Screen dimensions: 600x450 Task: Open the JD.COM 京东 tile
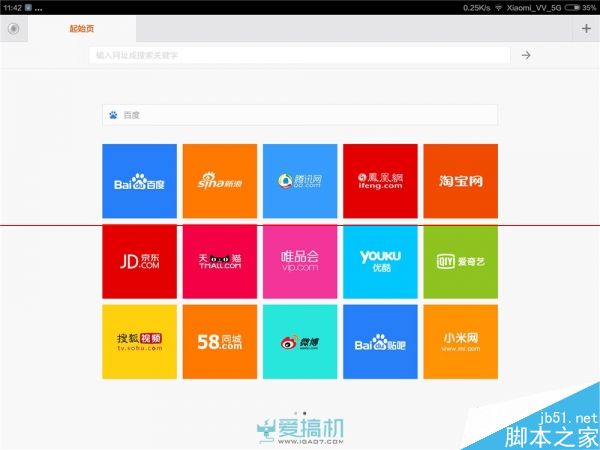coord(139,262)
